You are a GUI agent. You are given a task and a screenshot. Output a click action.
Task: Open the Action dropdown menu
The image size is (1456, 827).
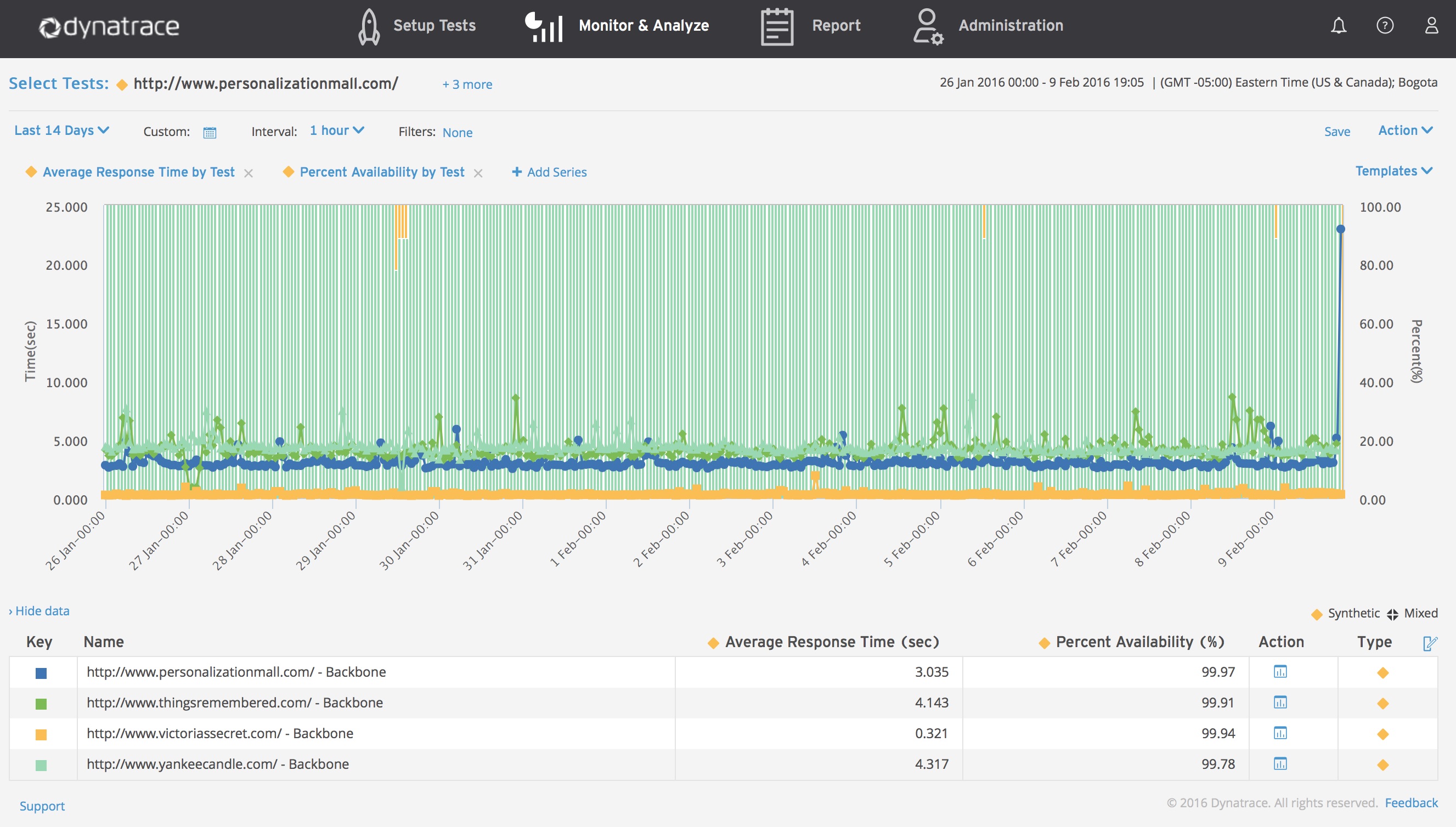click(x=1406, y=131)
